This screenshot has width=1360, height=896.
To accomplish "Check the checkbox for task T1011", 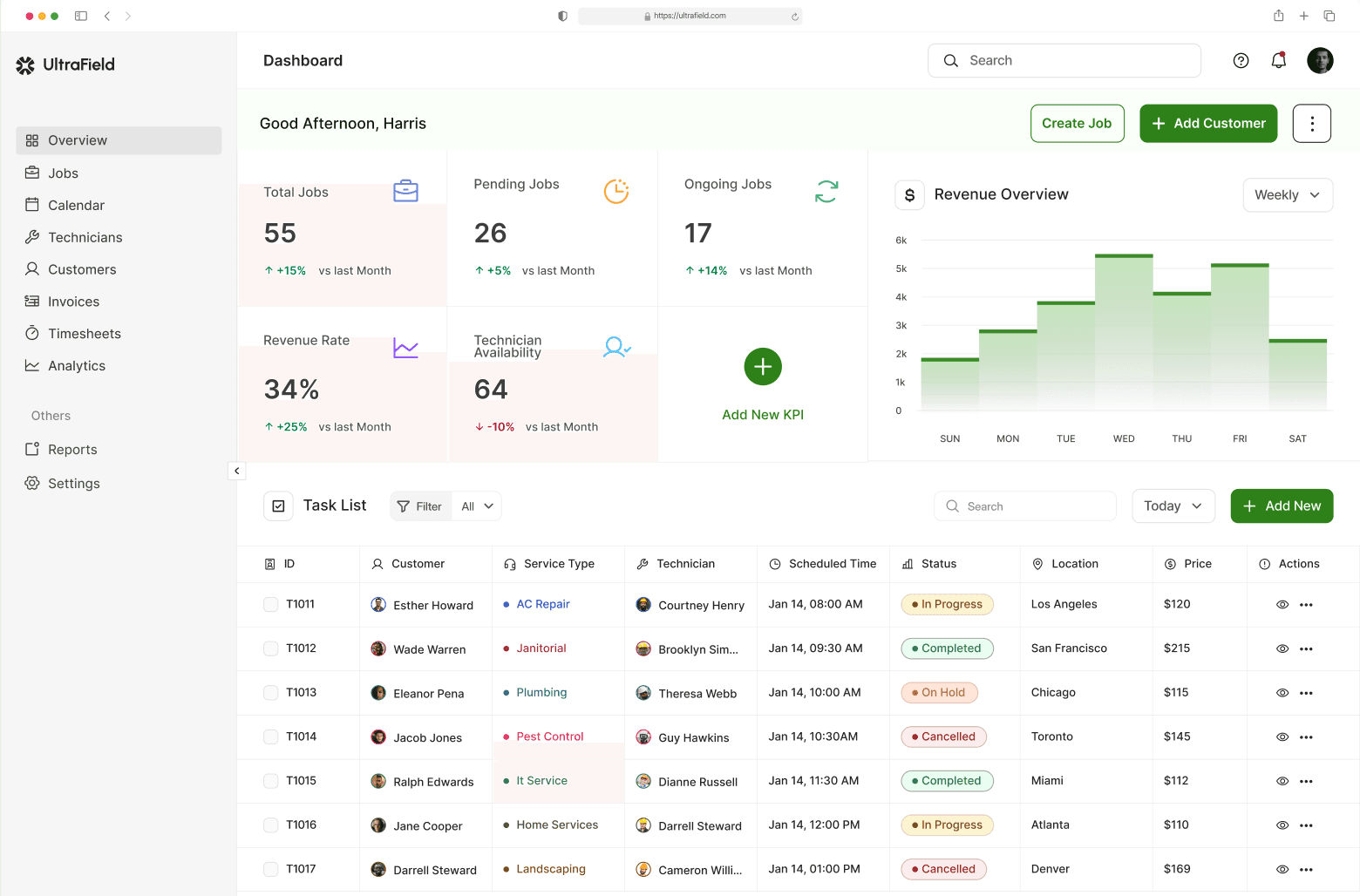I will [x=270, y=604].
